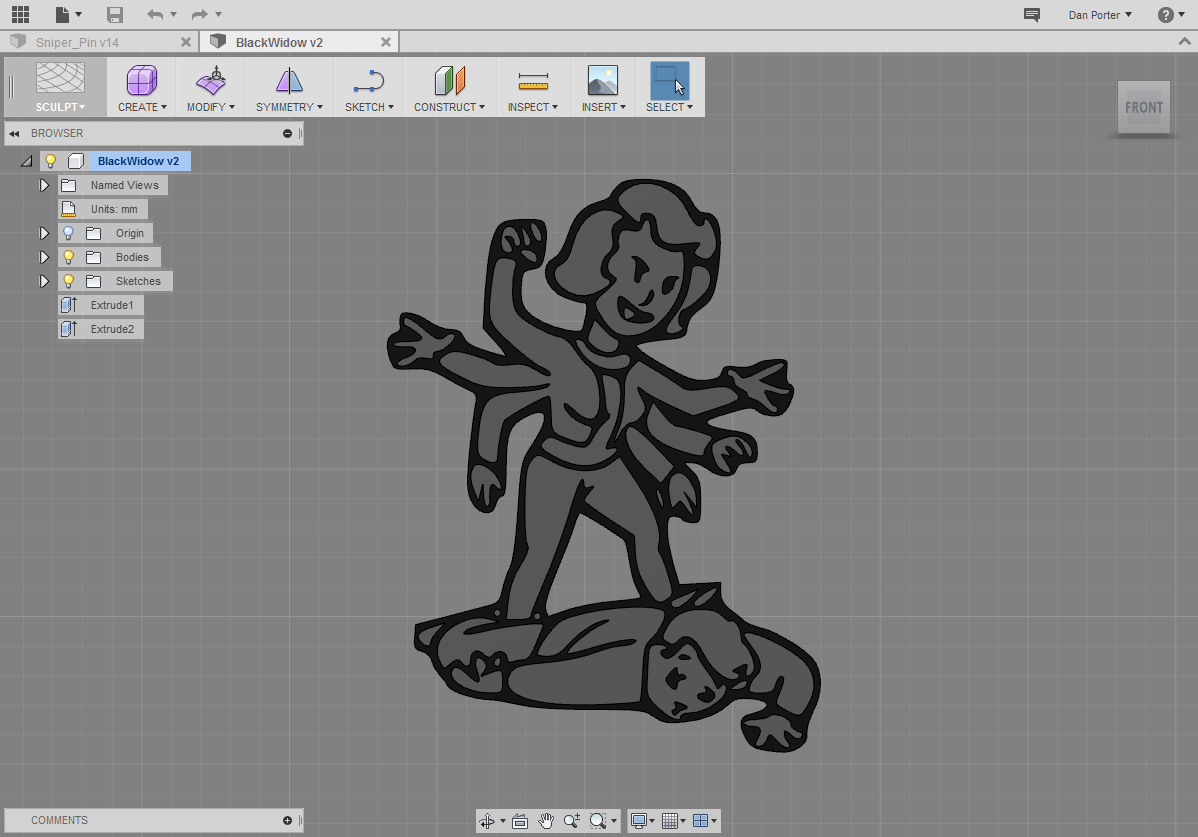Expand the Named Views folder
Image resolution: width=1198 pixels, height=837 pixels.
click(x=44, y=185)
